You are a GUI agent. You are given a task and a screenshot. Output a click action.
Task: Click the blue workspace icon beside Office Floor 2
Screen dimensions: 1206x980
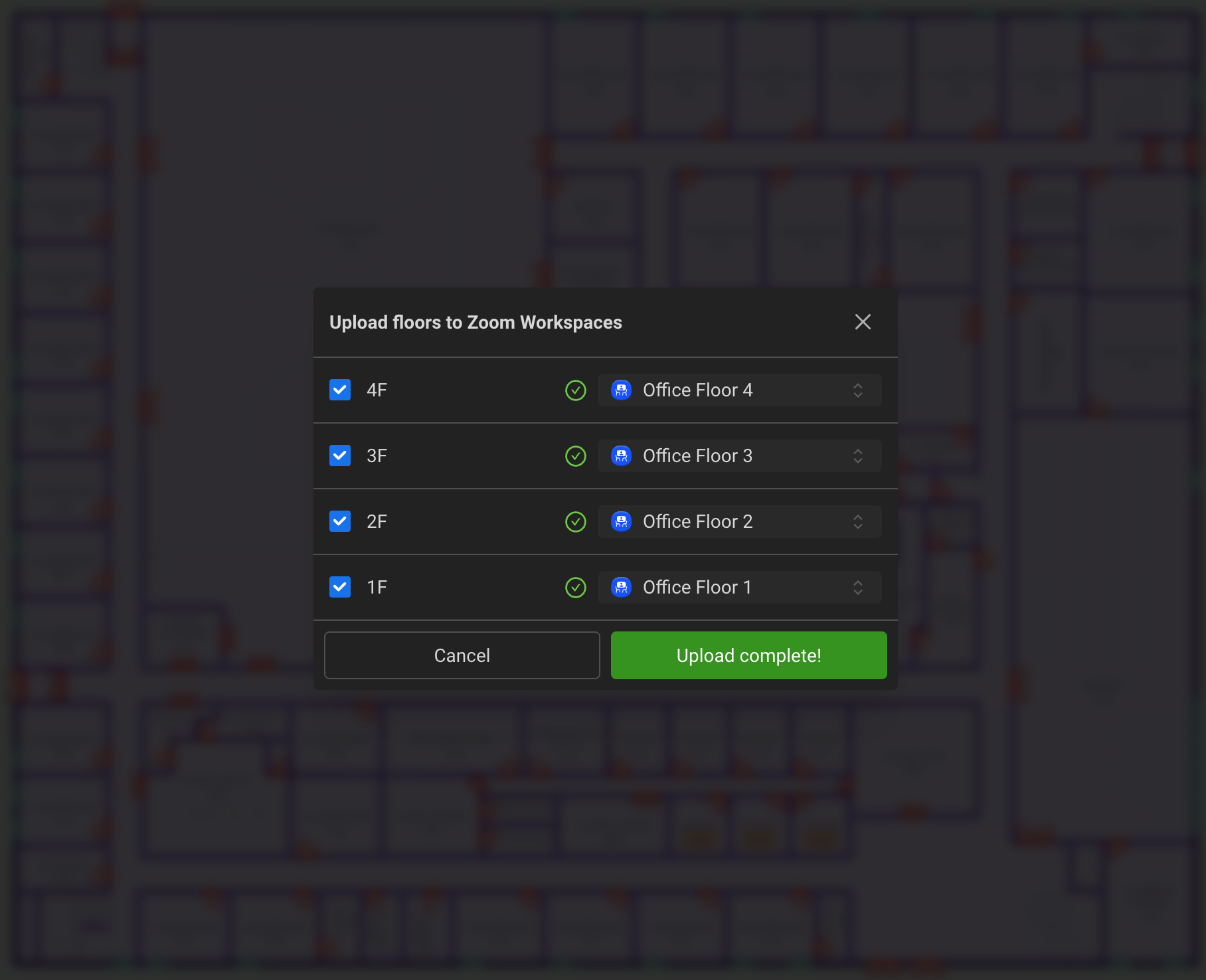[x=621, y=522]
